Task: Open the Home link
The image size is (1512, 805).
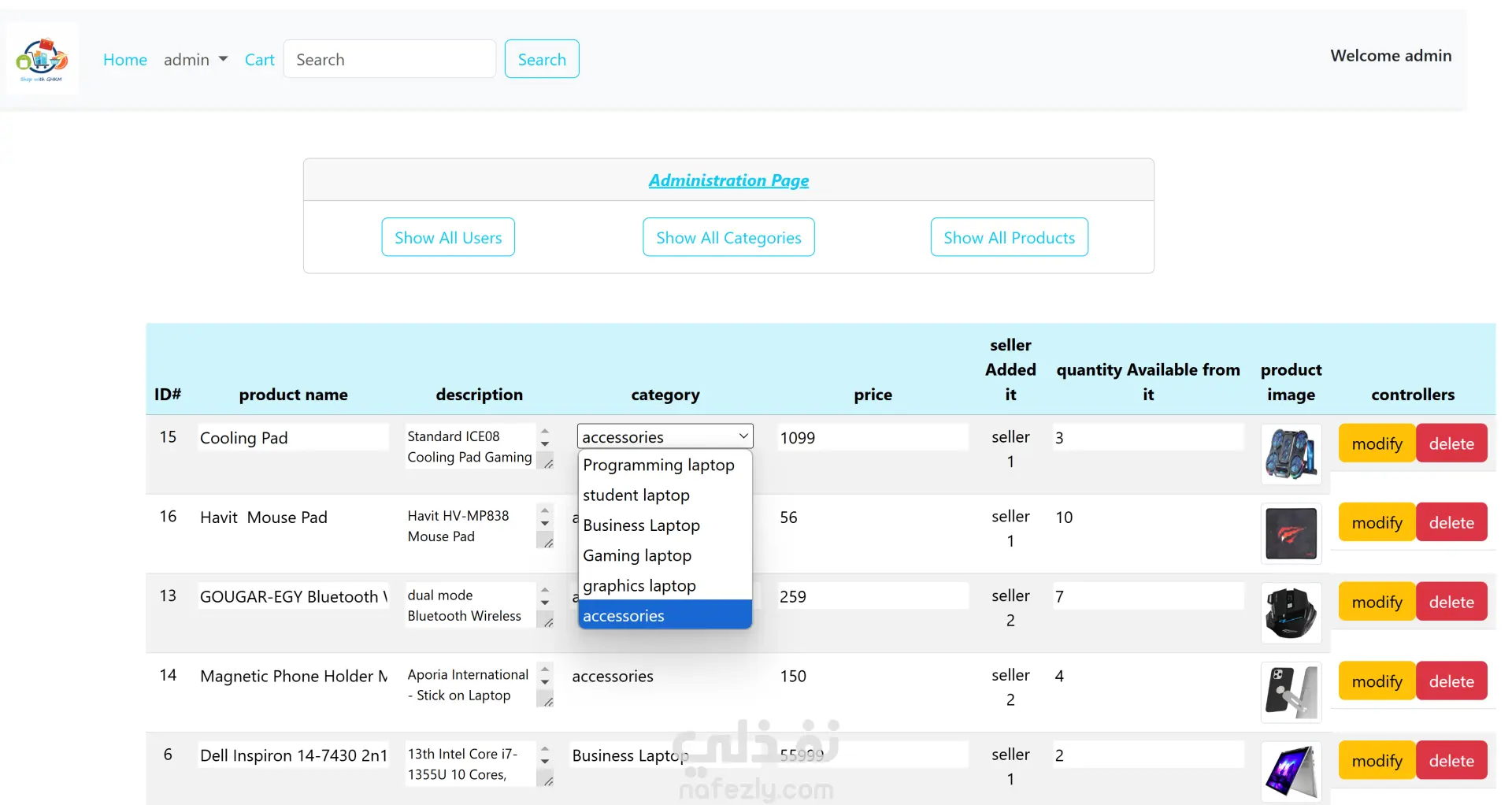Action: click(125, 60)
